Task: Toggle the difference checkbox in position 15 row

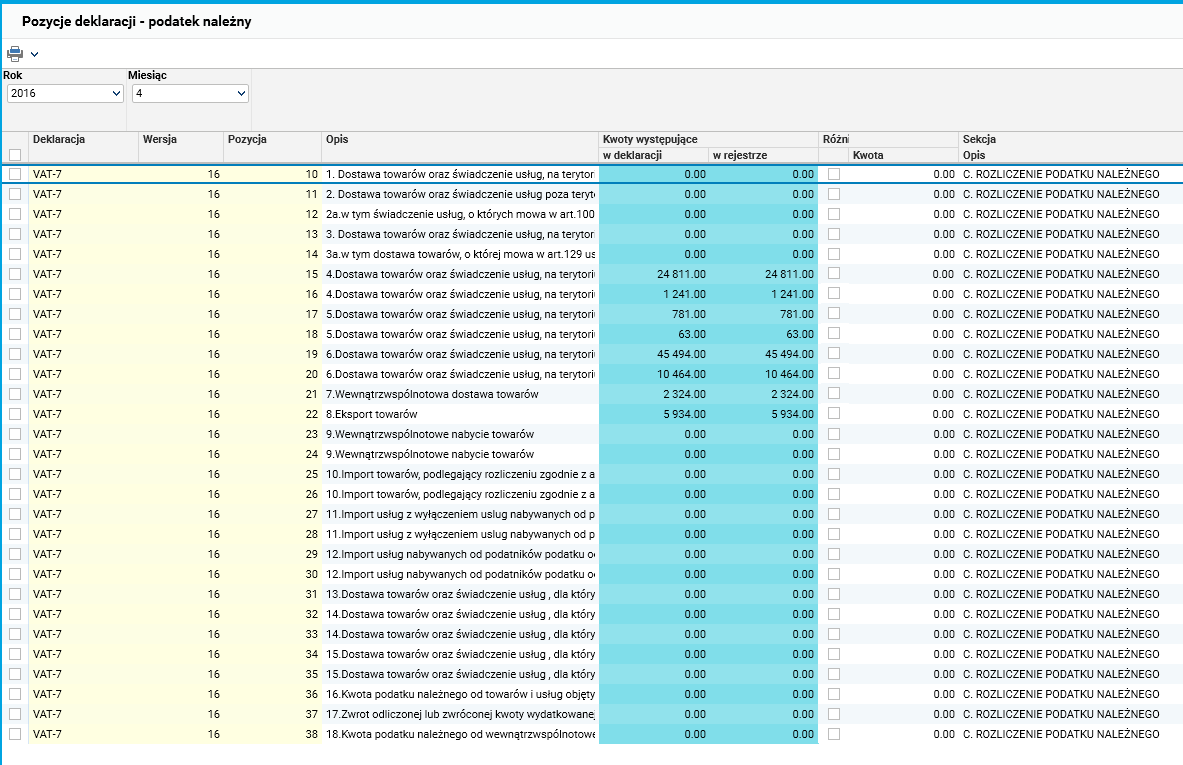Action: tap(833, 274)
